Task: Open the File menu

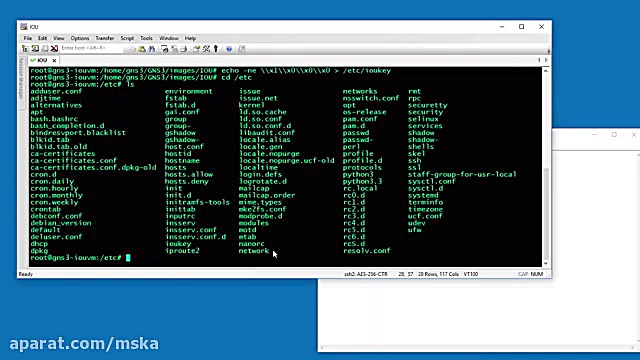Action: 27,38
